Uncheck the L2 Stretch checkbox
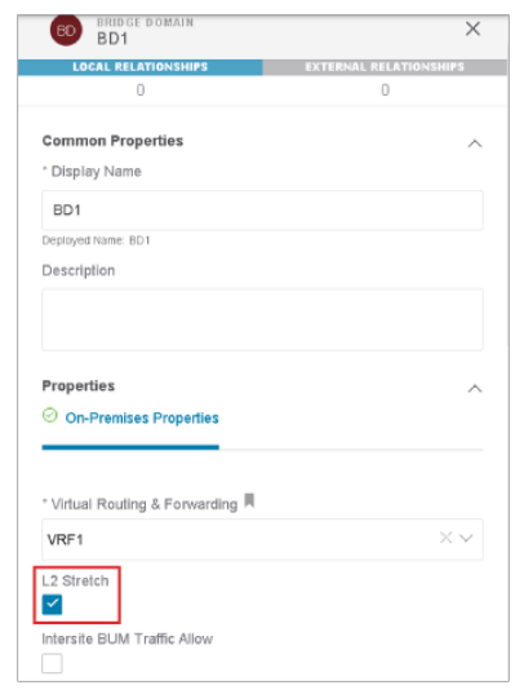 pos(52,605)
